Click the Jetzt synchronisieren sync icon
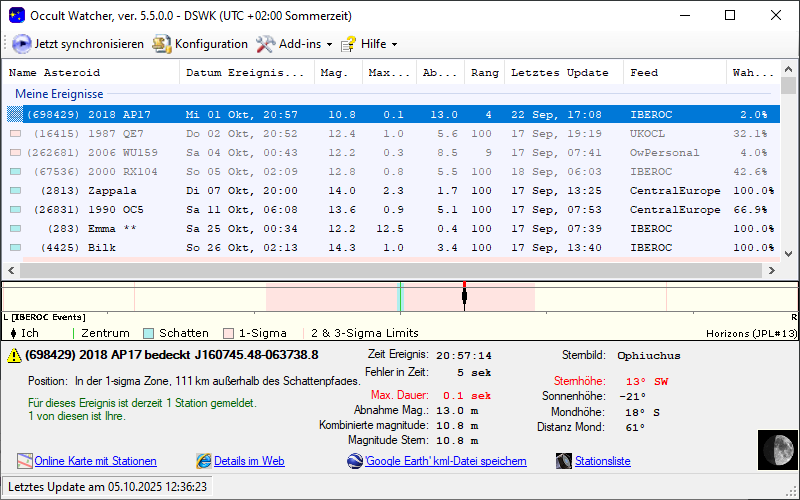This screenshot has height=500, width=800. [22, 44]
